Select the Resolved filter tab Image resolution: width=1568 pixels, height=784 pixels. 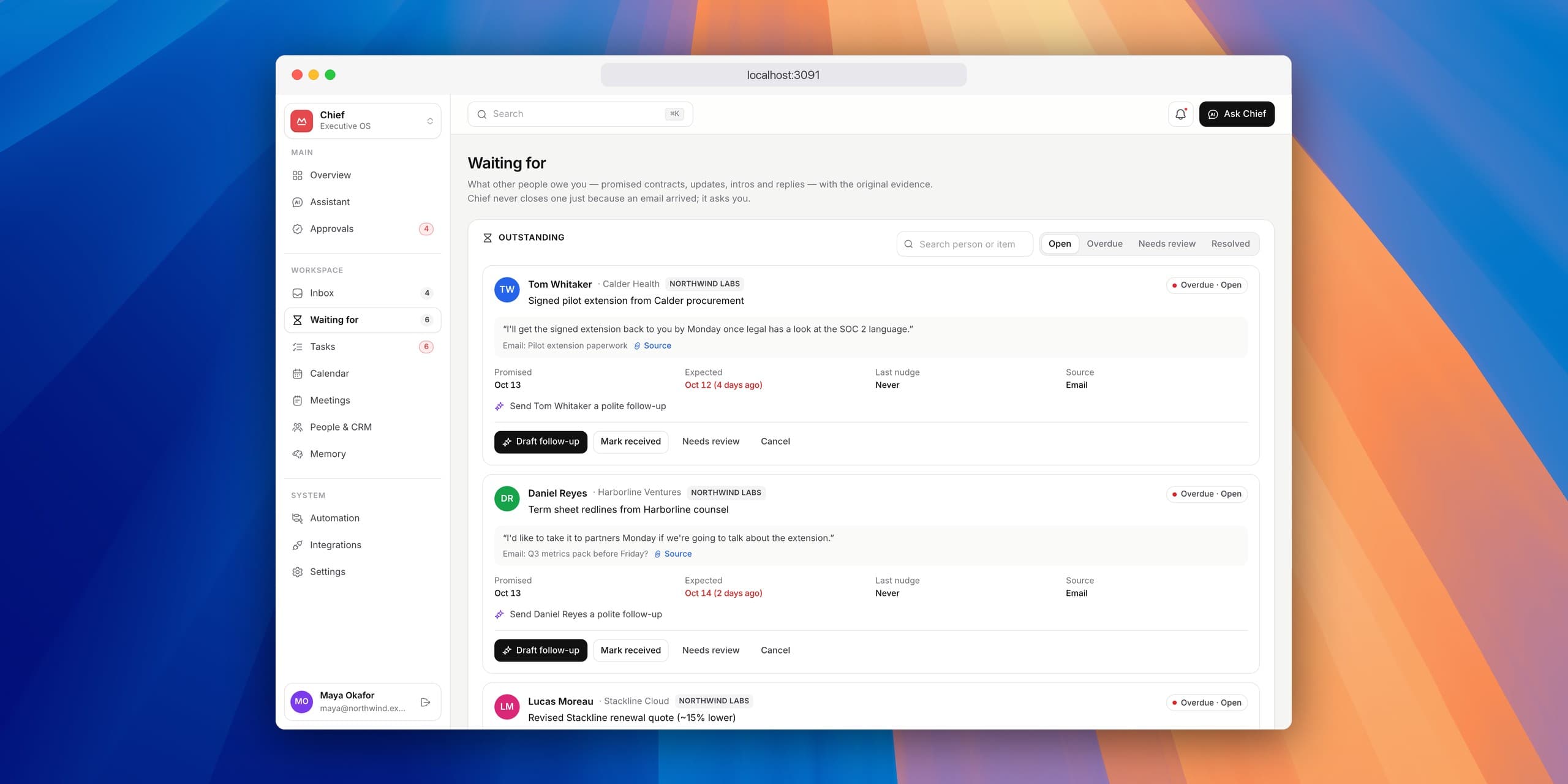point(1230,244)
